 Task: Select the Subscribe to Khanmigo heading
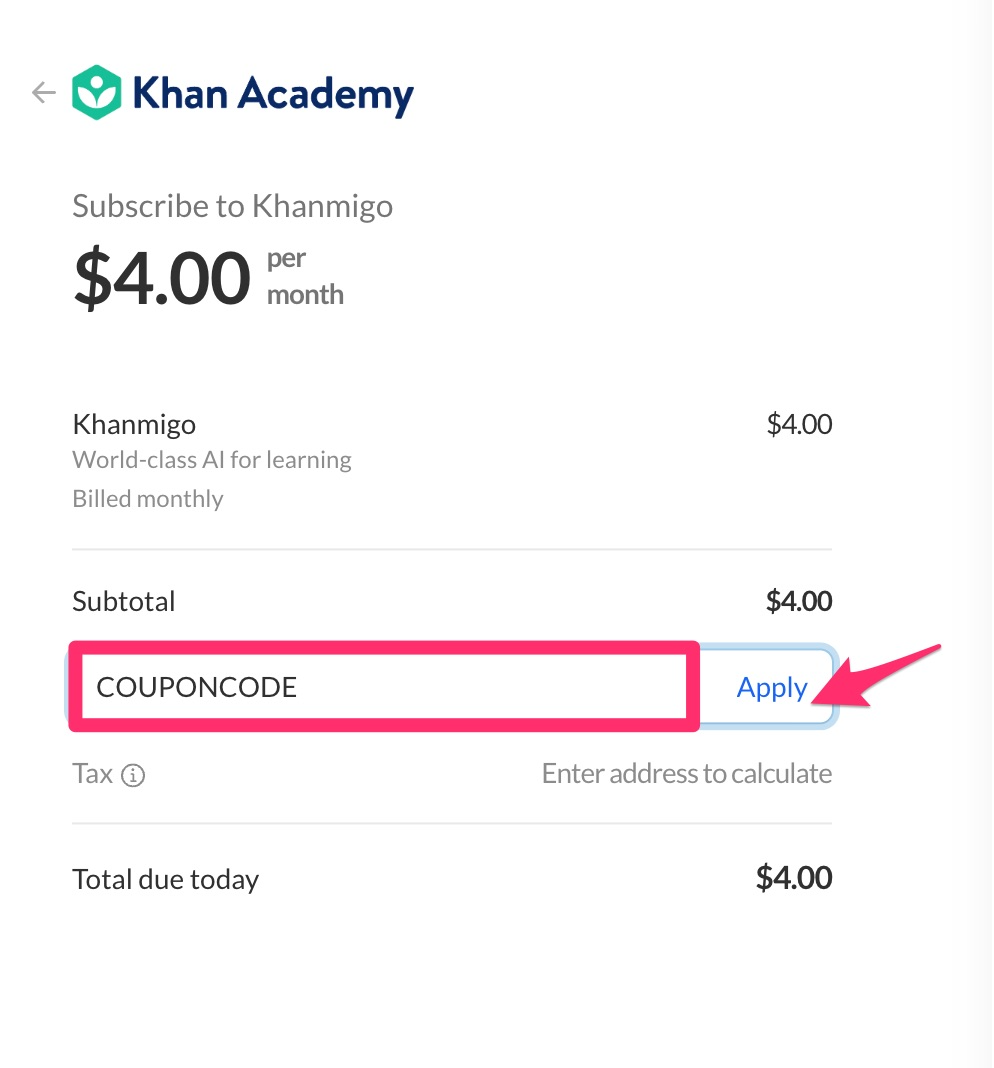click(233, 206)
